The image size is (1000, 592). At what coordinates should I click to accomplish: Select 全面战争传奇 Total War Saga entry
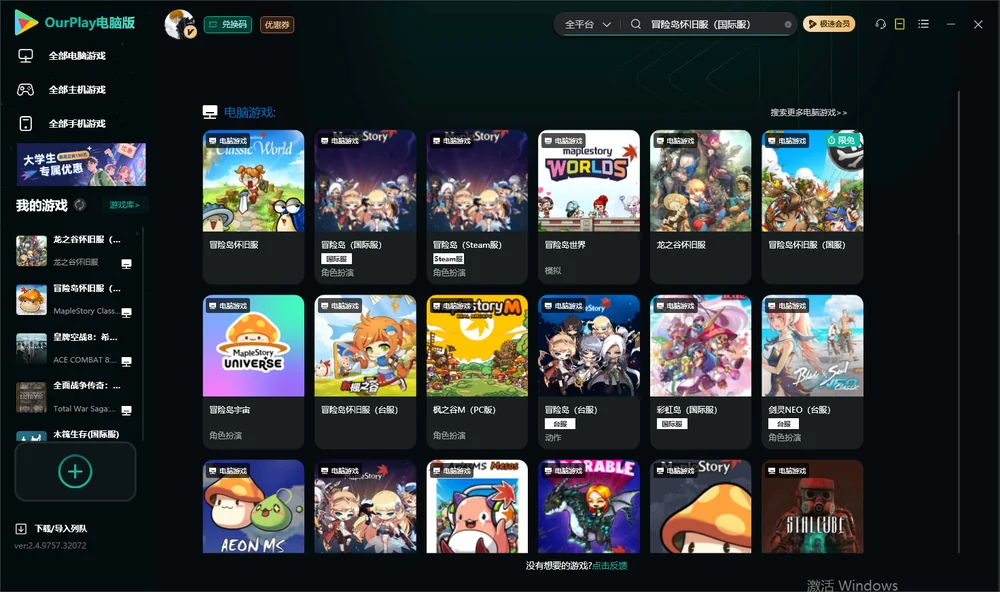click(x=76, y=397)
